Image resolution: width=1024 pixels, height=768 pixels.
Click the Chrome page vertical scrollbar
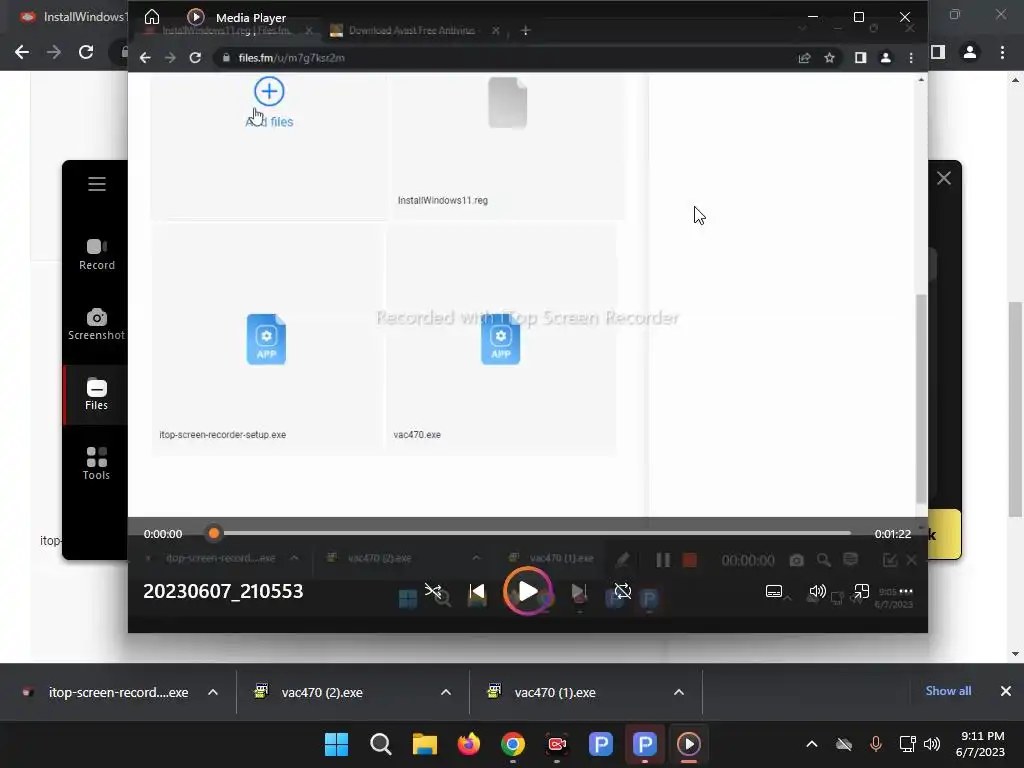point(1015,409)
